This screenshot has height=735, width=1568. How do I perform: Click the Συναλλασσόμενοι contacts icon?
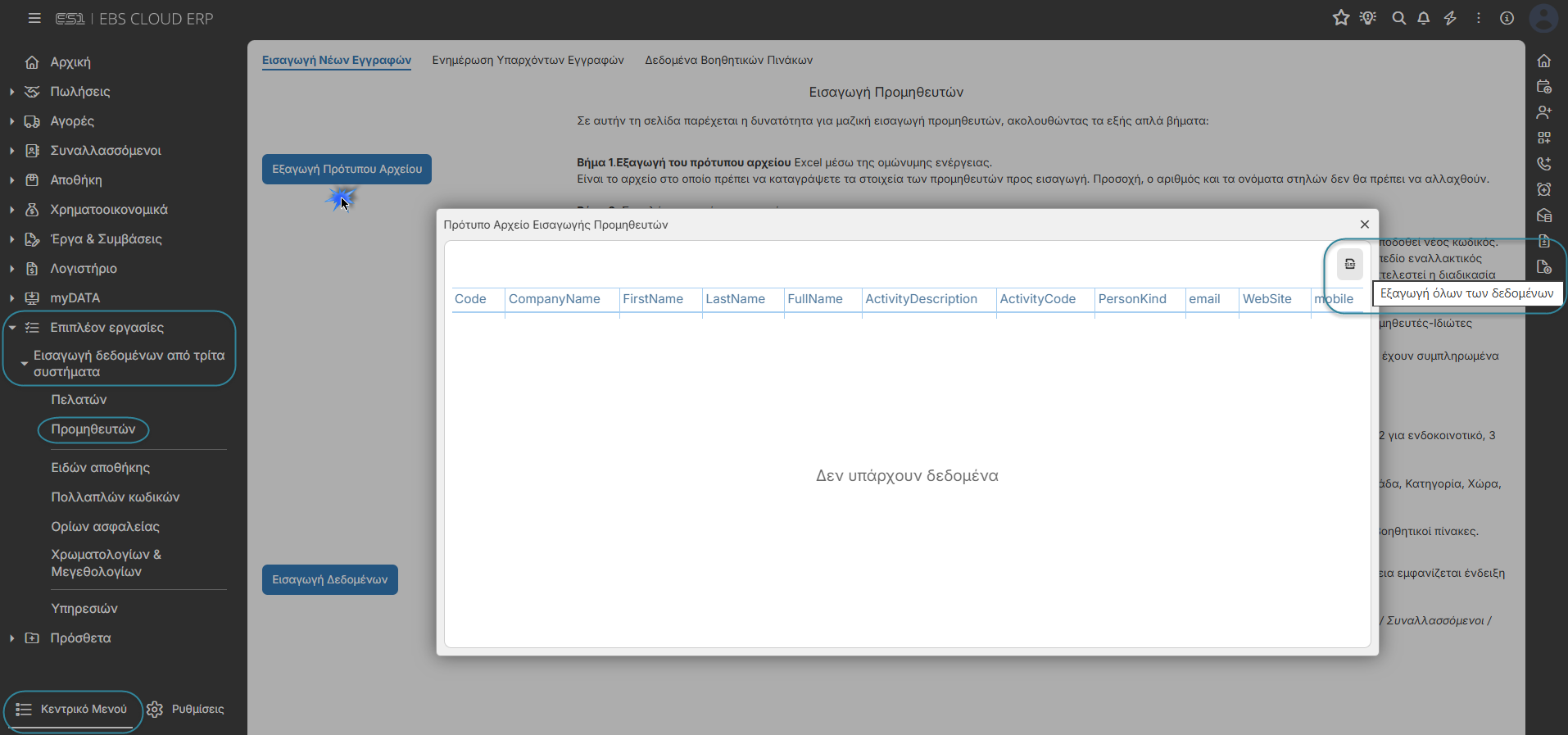point(32,151)
